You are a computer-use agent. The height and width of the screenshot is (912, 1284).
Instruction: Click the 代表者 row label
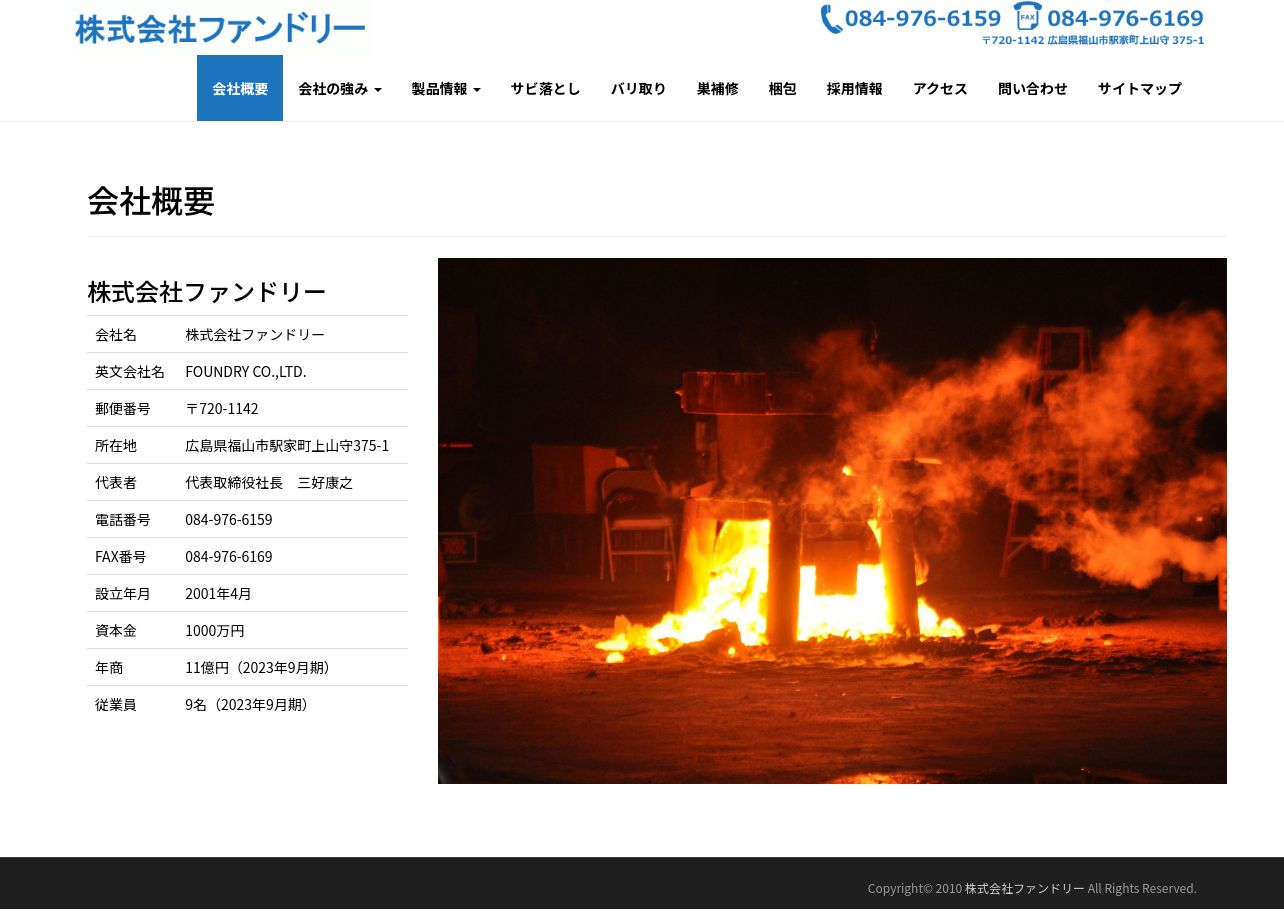tap(116, 482)
